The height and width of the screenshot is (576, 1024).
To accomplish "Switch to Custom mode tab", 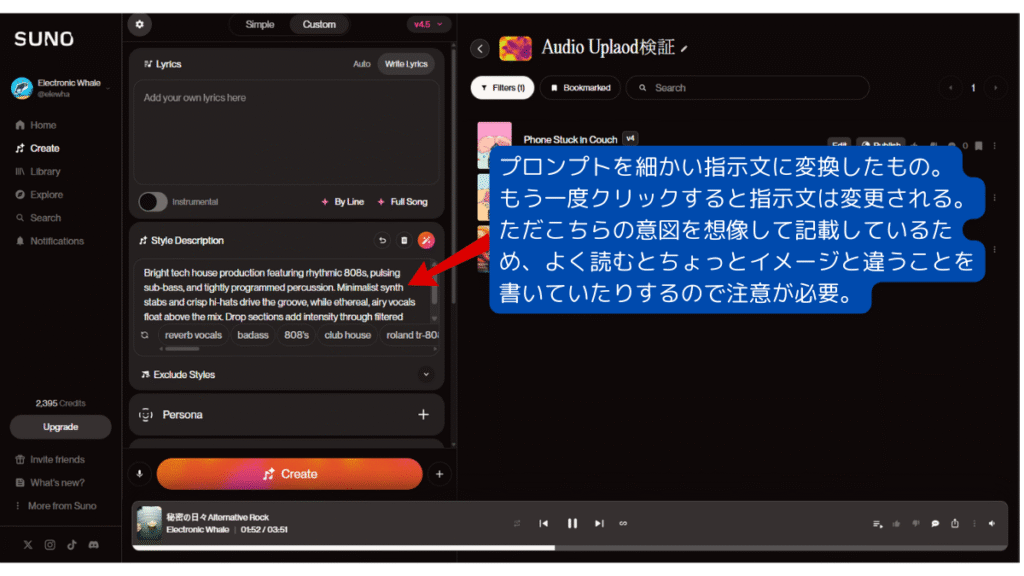I will coord(319,25).
